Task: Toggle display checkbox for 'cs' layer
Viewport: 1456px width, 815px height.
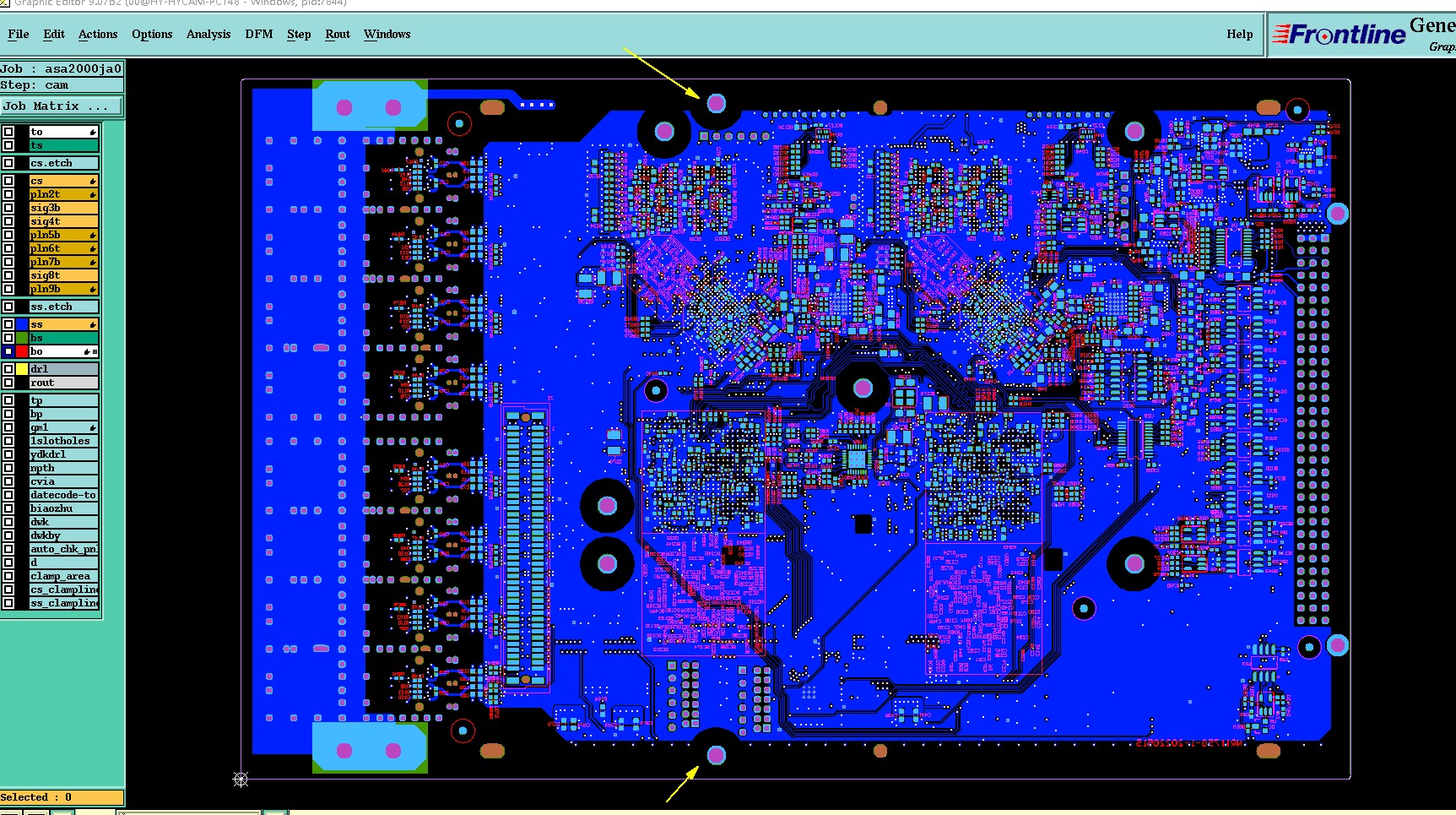Action: pyautogui.click(x=8, y=181)
